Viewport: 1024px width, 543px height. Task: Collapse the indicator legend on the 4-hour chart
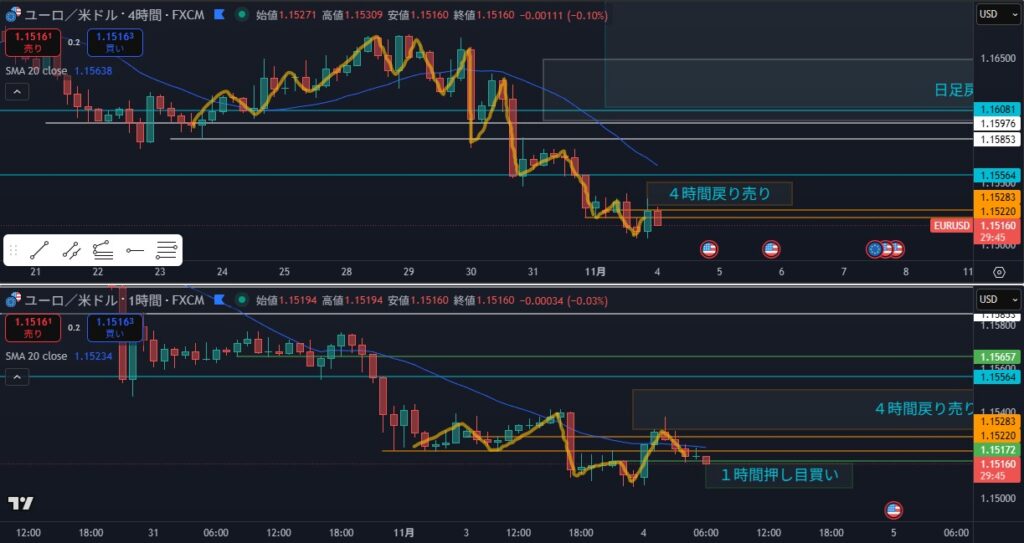tap(17, 92)
